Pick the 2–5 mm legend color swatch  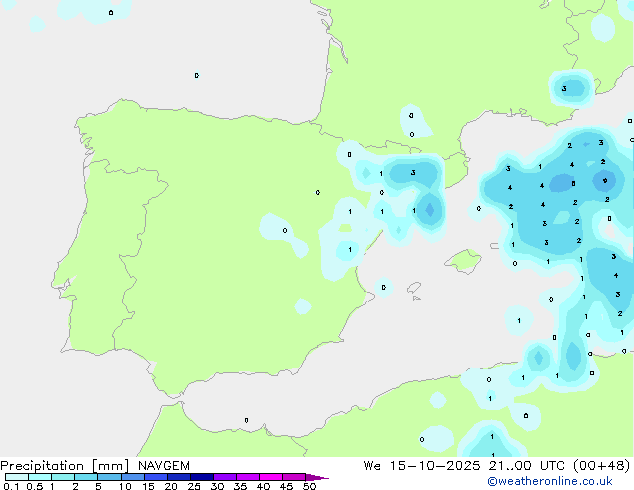[86, 477]
